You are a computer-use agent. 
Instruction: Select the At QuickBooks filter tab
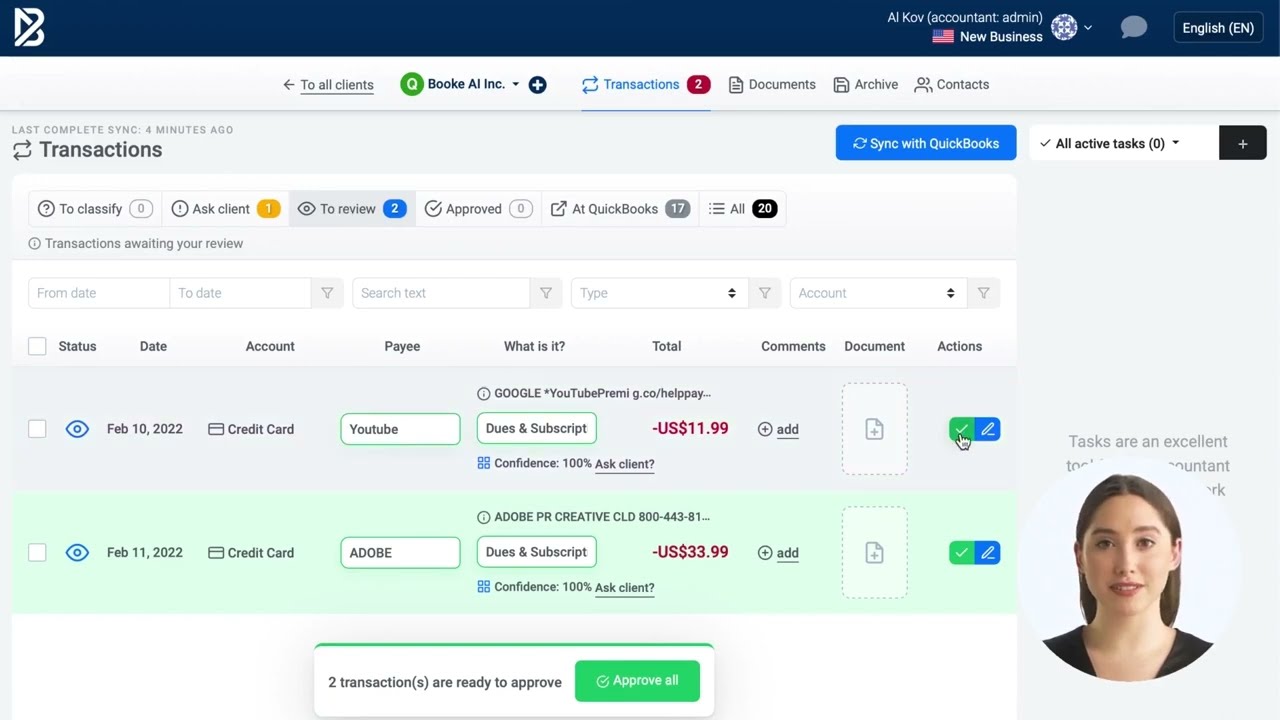(620, 209)
